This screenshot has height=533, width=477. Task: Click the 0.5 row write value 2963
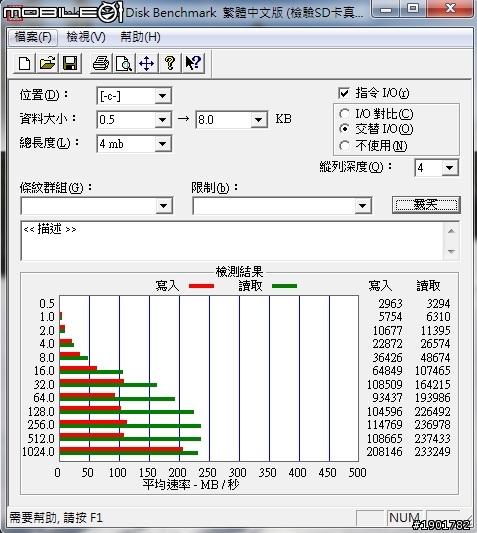tap(390, 304)
